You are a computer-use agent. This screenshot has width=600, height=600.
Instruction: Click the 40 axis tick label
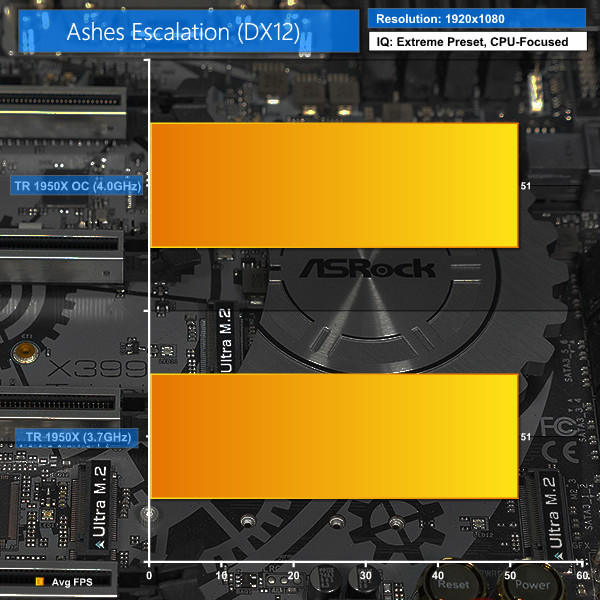438,575
